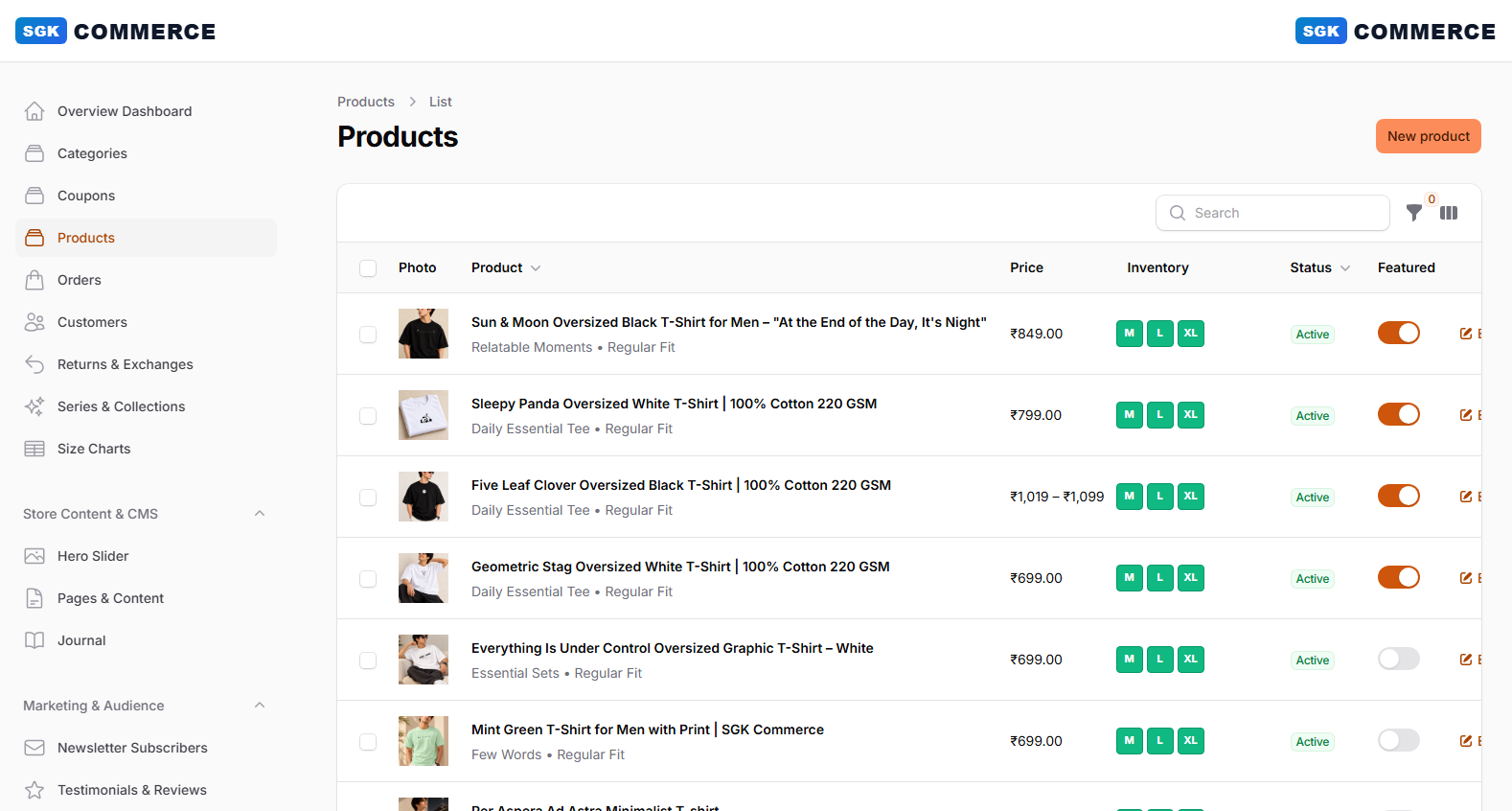Click the Size Charts table icon
This screenshot has height=811, width=1512.
34,449
